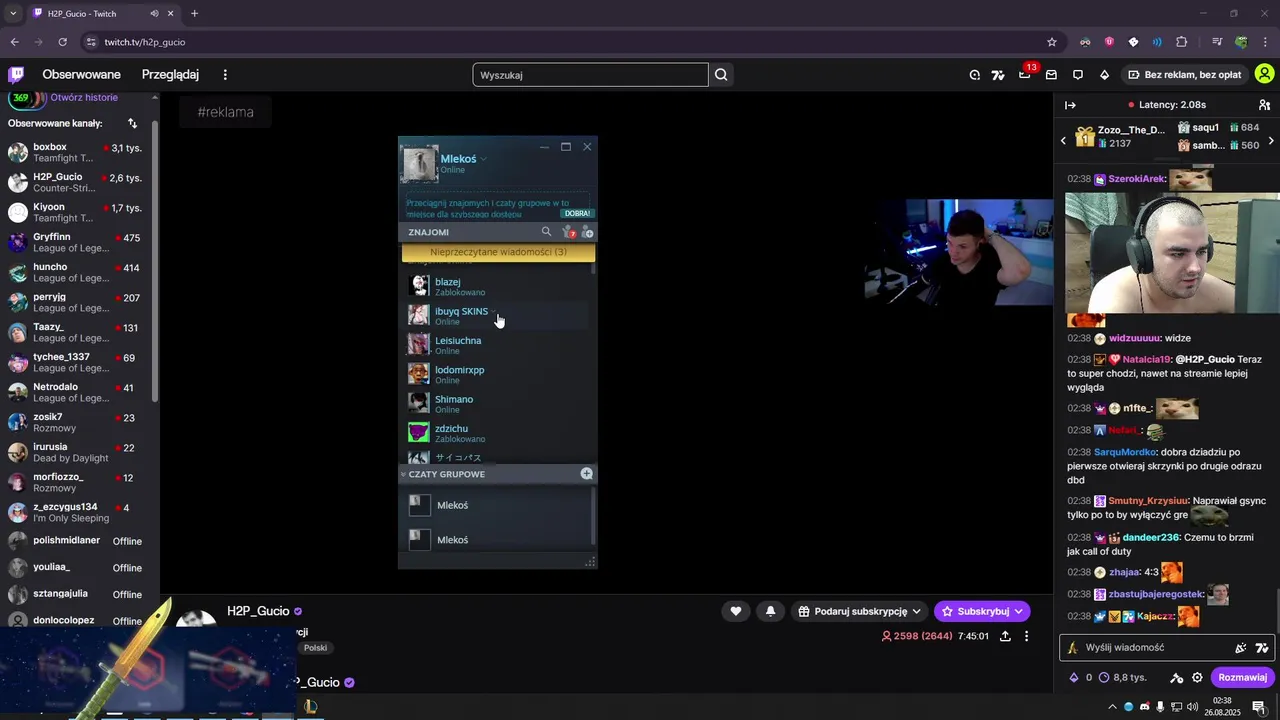Screen dimensions: 1280x720
Task: Click the party popper icon in chat input
Action: pos(1241,648)
